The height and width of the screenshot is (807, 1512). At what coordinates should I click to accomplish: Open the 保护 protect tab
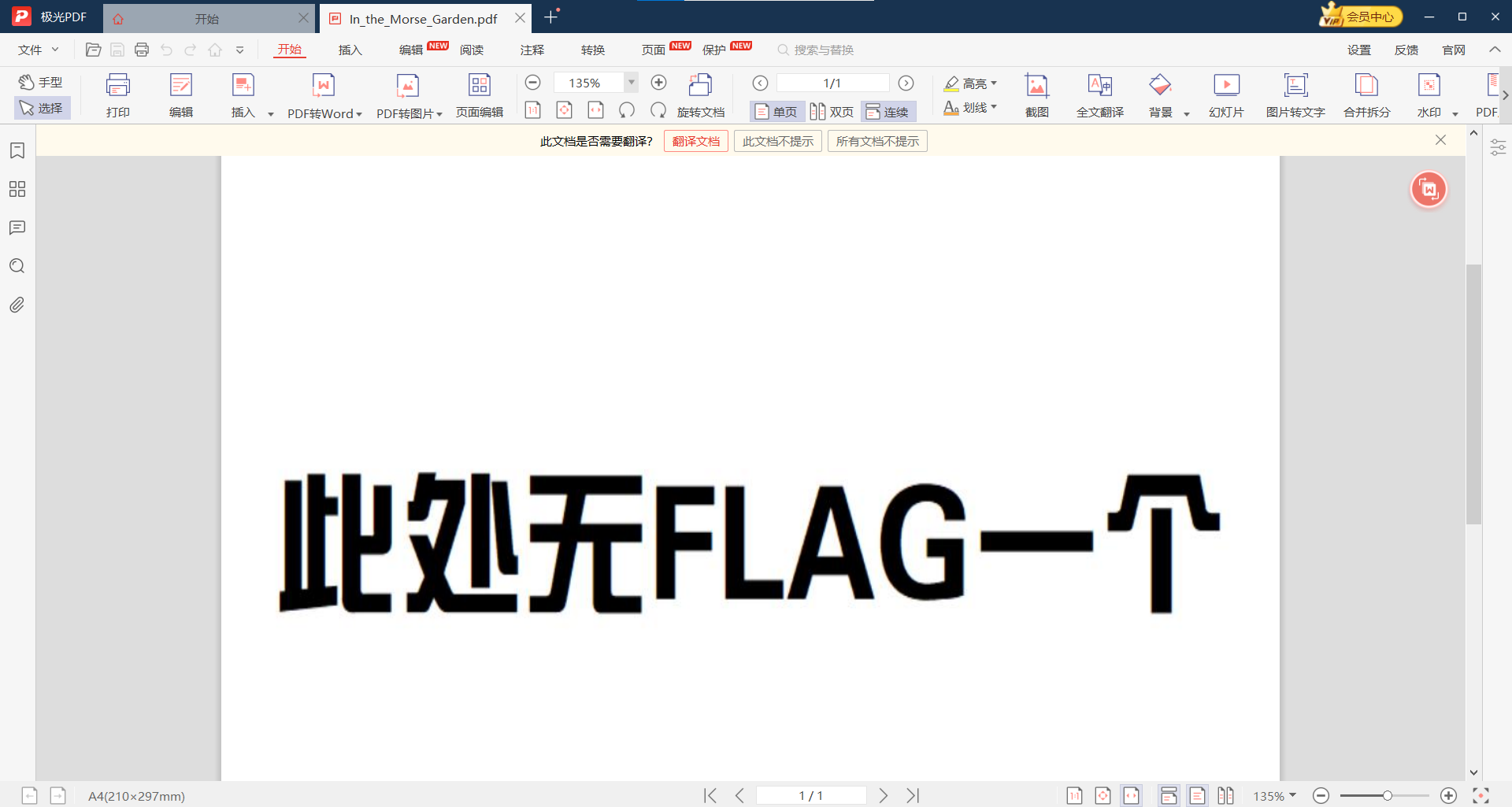(714, 50)
